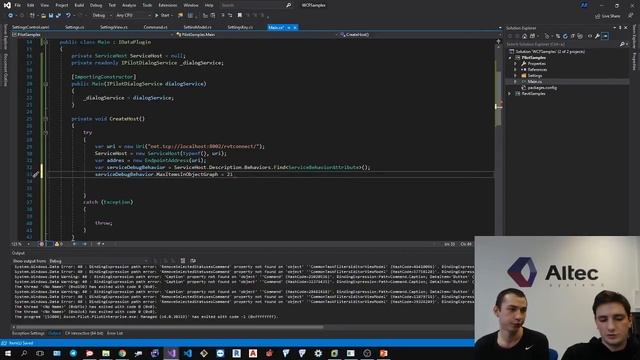Select Main.cs in Solution Explorer
This screenshot has height=360, width=640.
click(535, 82)
